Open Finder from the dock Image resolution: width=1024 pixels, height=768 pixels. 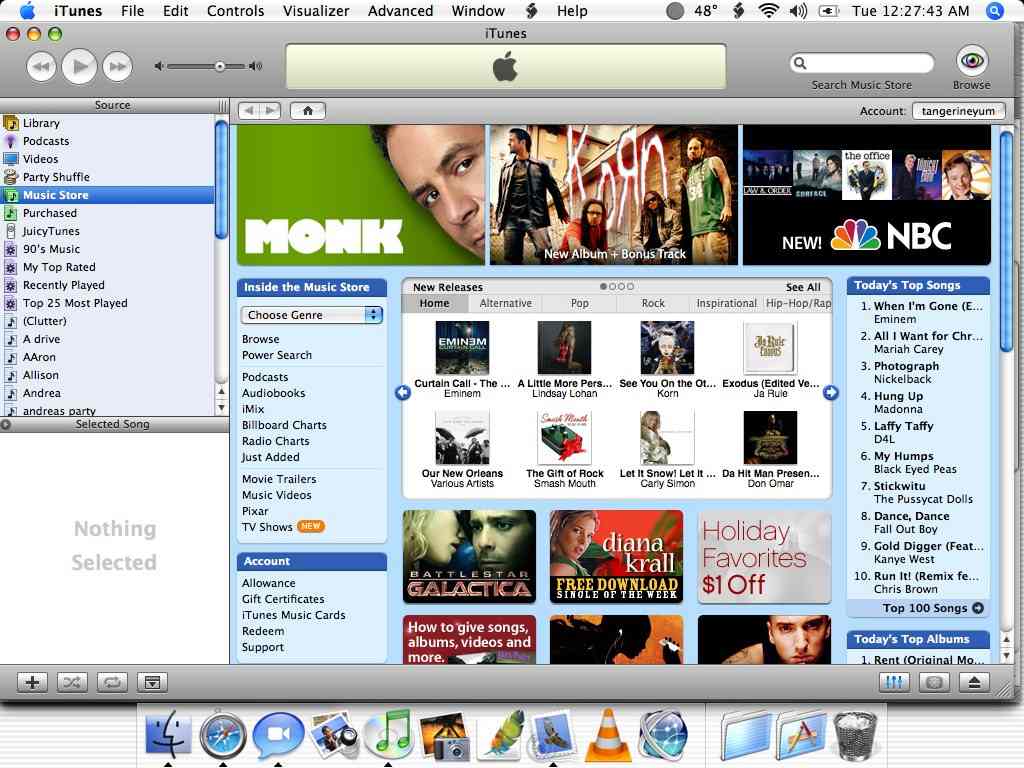coord(168,734)
